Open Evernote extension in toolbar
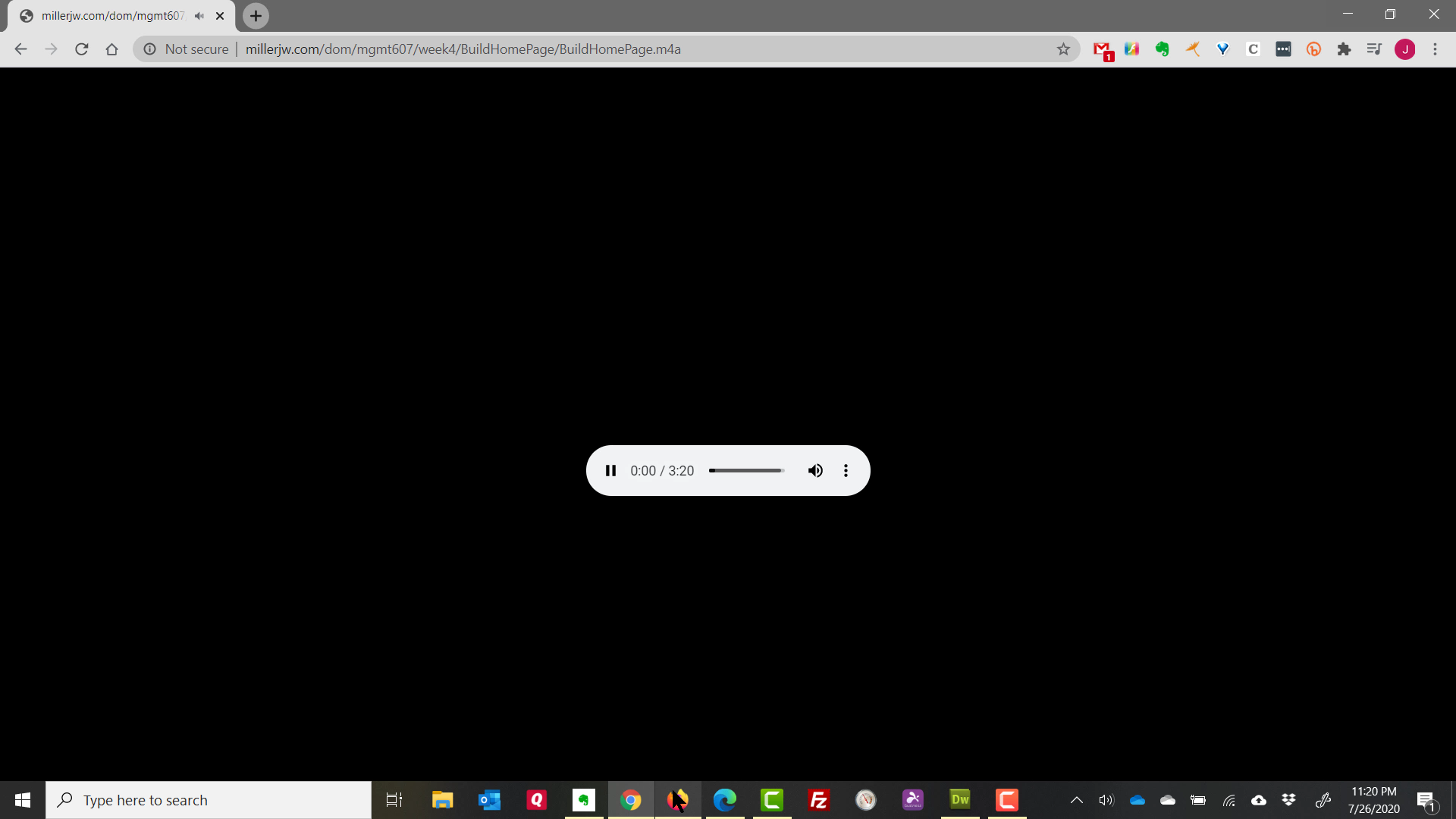The width and height of the screenshot is (1456, 819). [1162, 49]
